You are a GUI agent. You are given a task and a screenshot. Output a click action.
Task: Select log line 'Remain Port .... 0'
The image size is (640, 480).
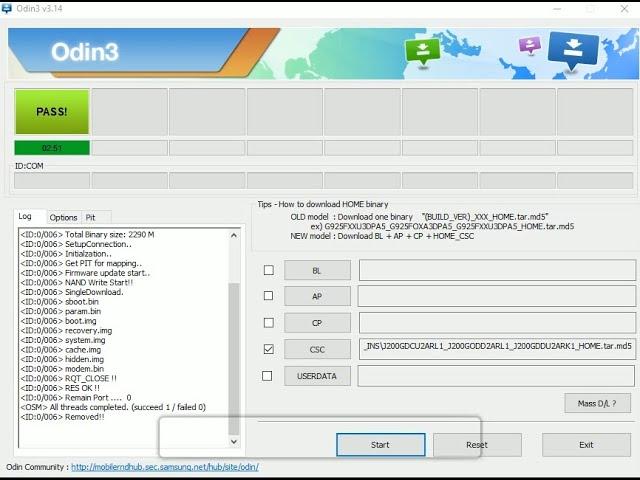[76, 398]
